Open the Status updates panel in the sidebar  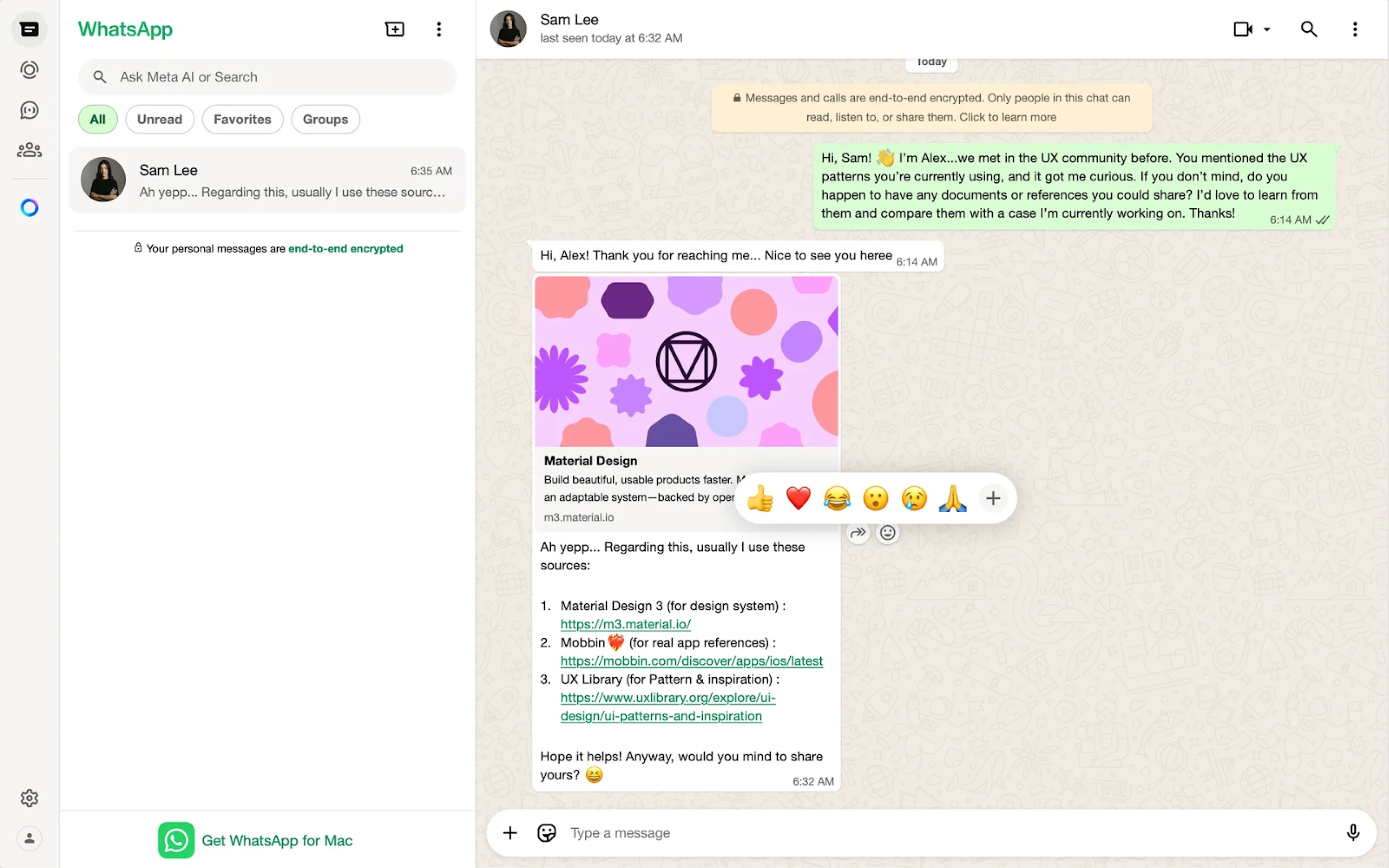pyautogui.click(x=29, y=69)
